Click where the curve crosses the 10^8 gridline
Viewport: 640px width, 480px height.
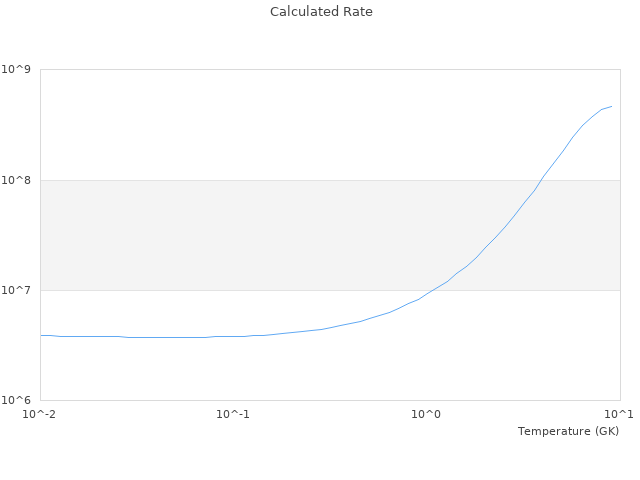541,180
